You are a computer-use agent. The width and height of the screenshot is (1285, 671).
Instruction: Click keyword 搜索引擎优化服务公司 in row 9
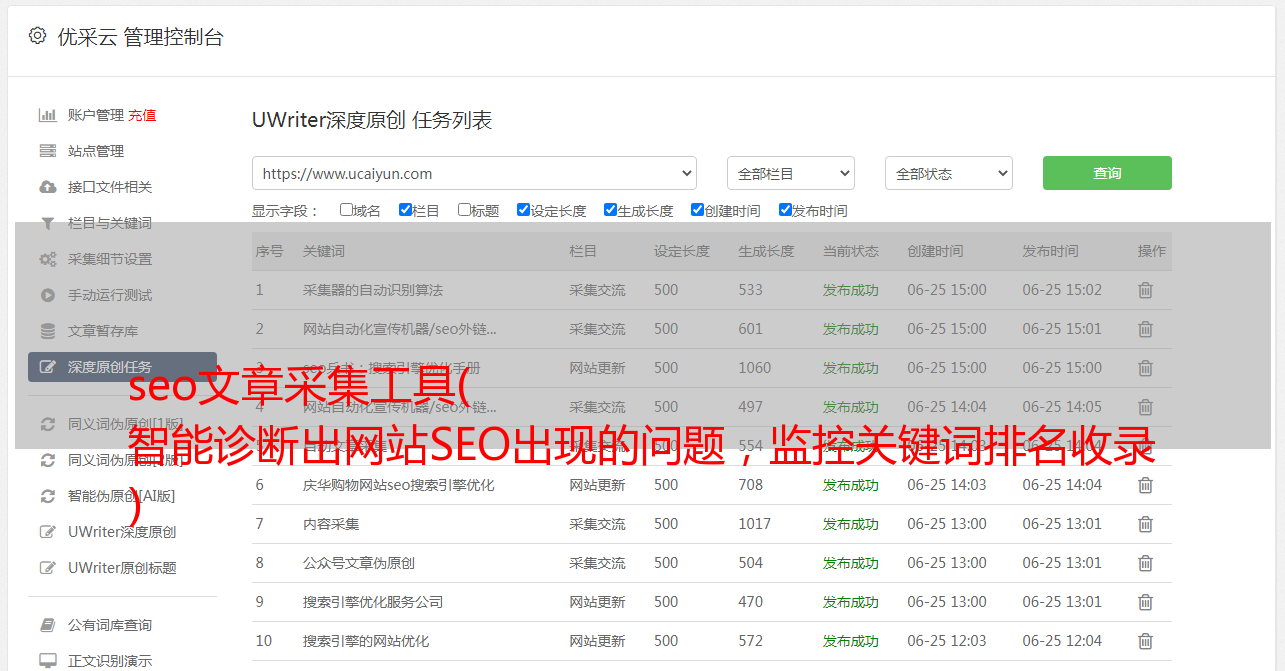(x=373, y=602)
